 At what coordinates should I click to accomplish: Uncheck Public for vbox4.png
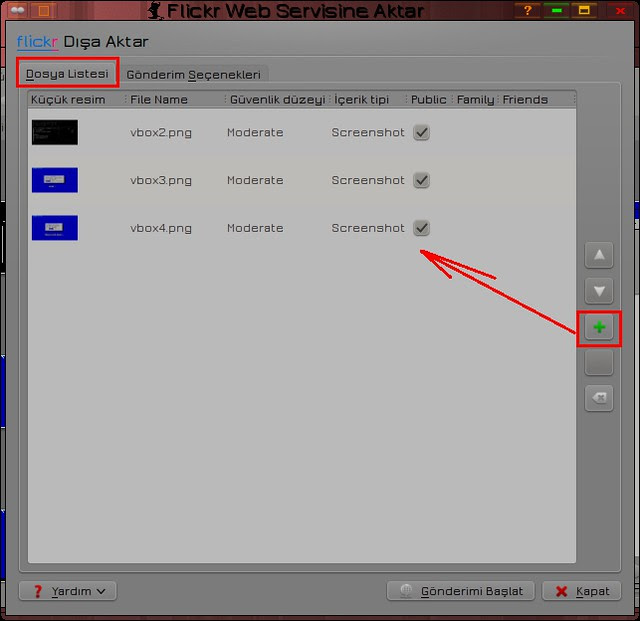[422, 228]
